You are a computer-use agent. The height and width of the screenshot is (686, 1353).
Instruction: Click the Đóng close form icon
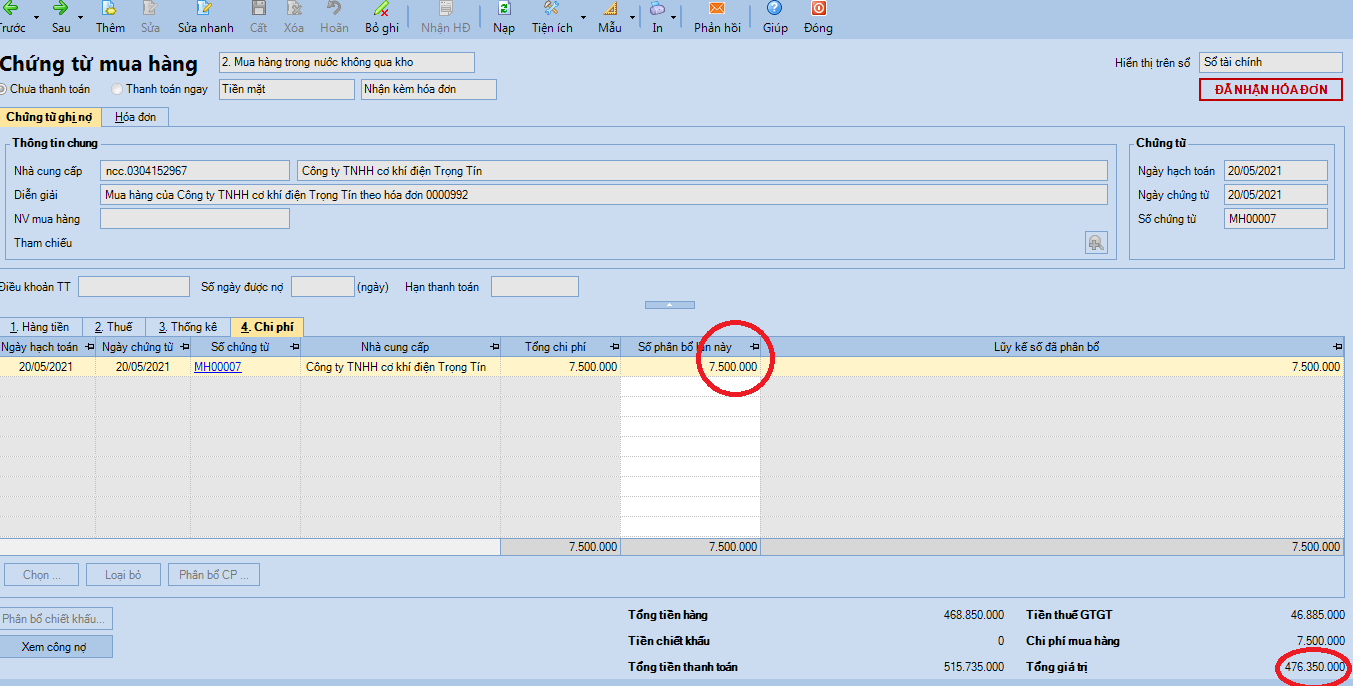pyautogui.click(x=818, y=9)
